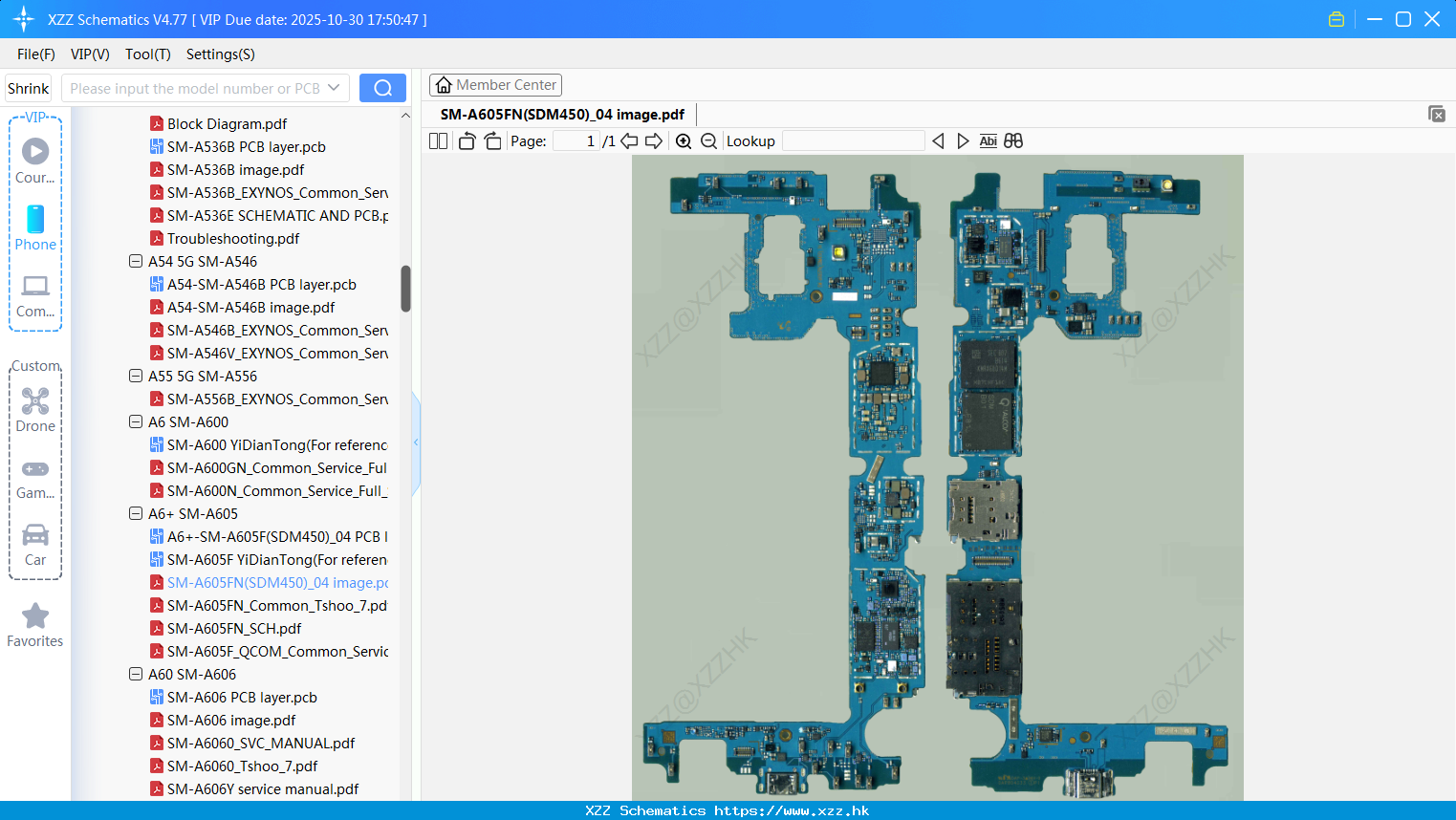
Task: Open SM-A605FN_SCH.pdf
Action: point(234,628)
